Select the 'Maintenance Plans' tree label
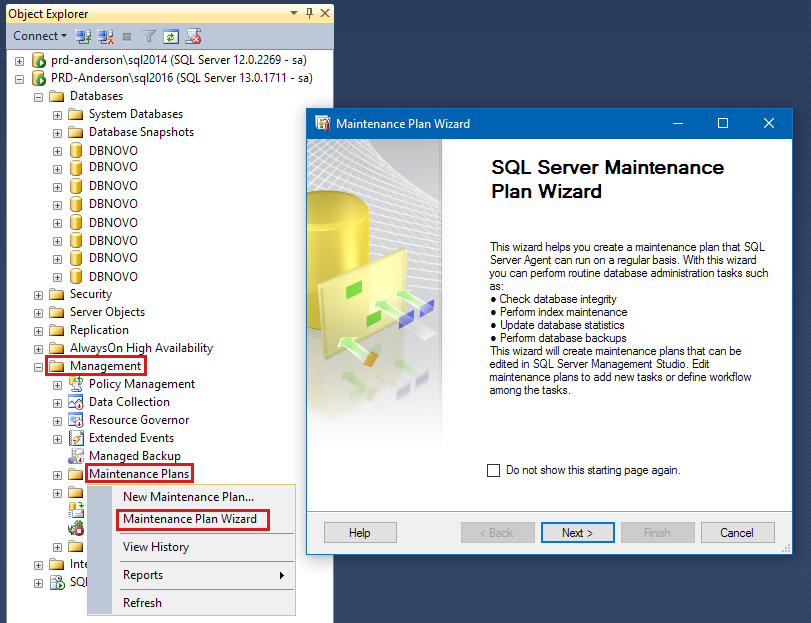 coord(139,474)
